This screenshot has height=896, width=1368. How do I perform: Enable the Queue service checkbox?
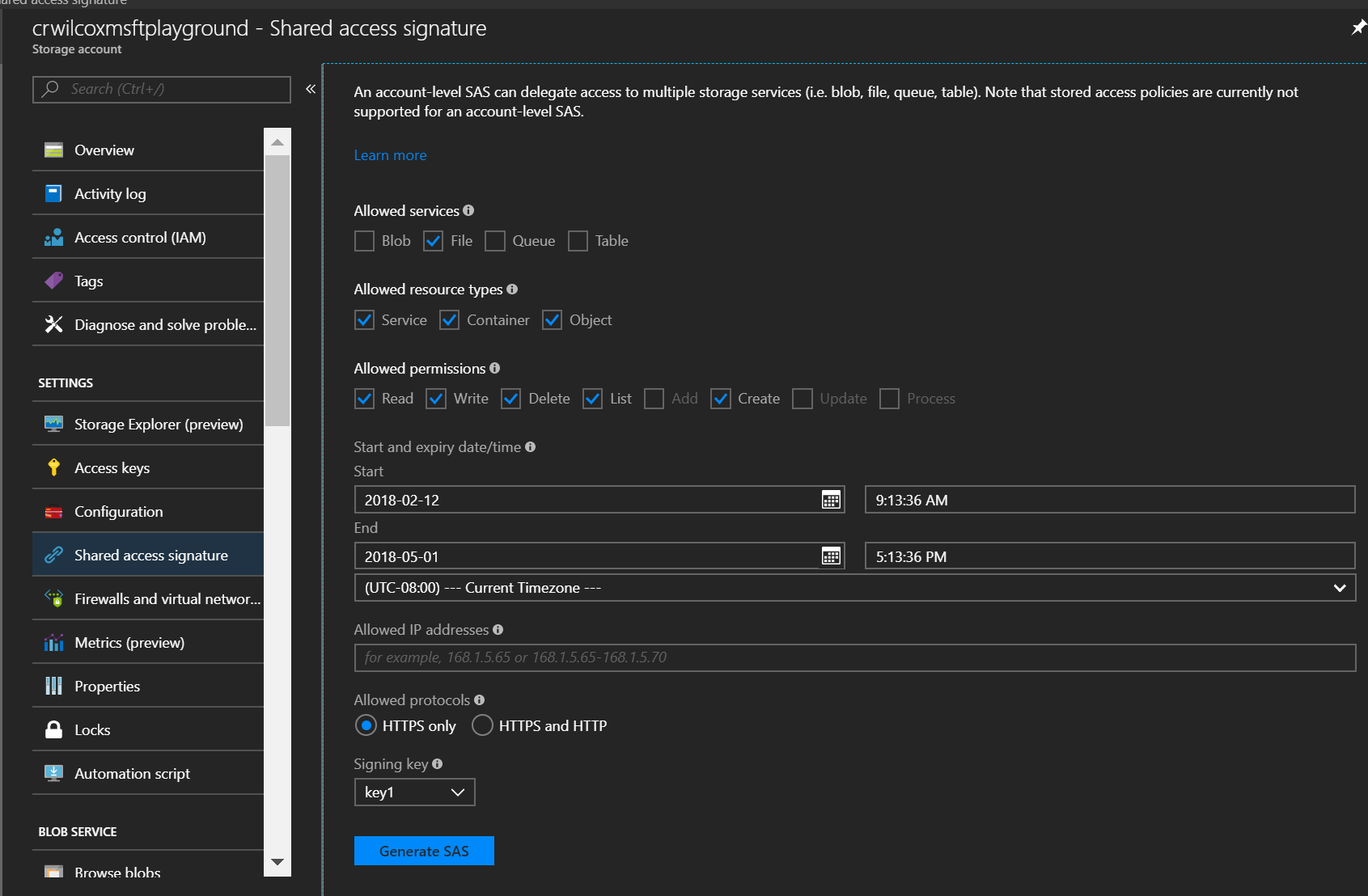tap(495, 241)
